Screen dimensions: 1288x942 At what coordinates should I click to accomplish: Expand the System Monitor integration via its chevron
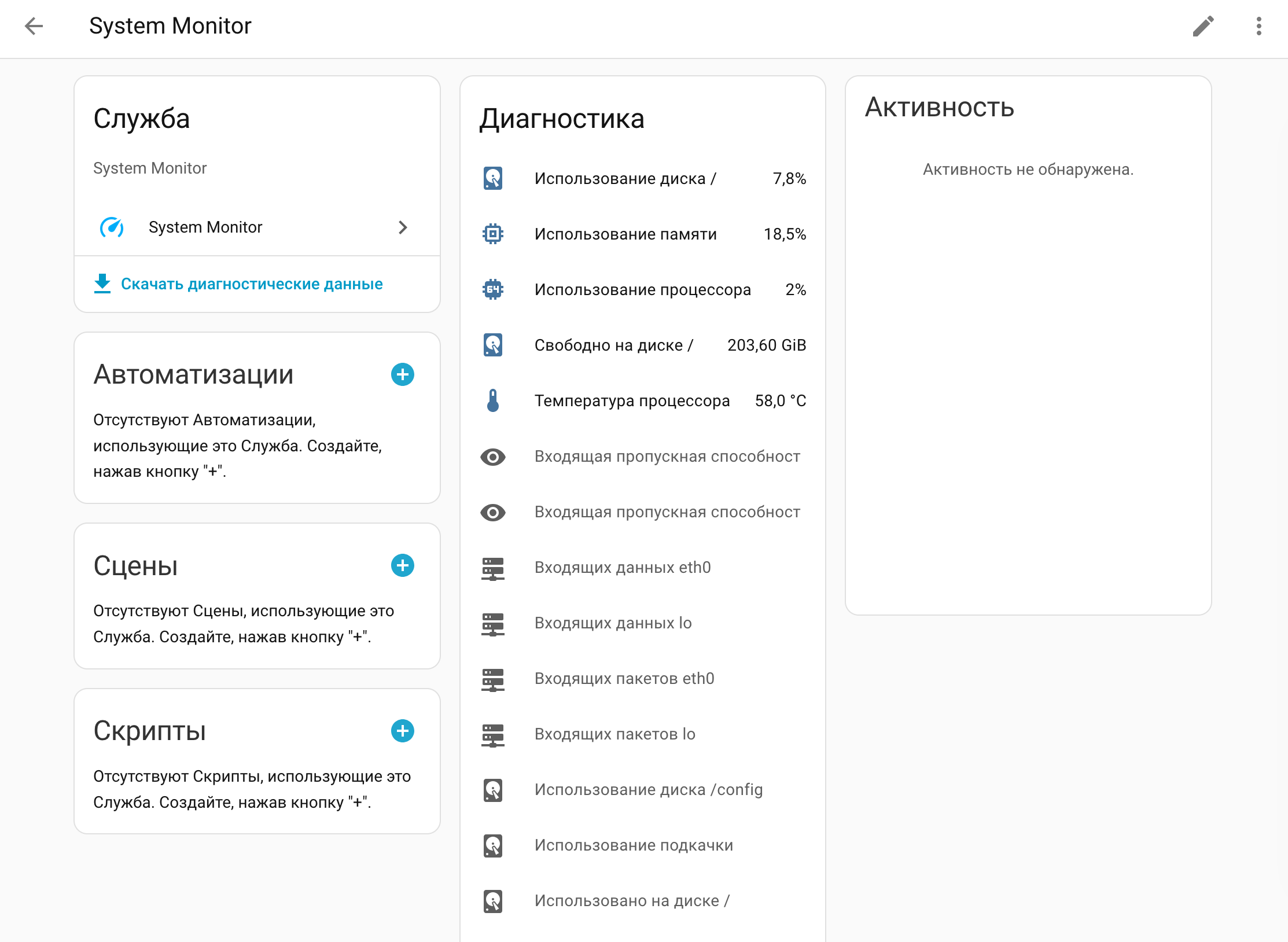(403, 227)
